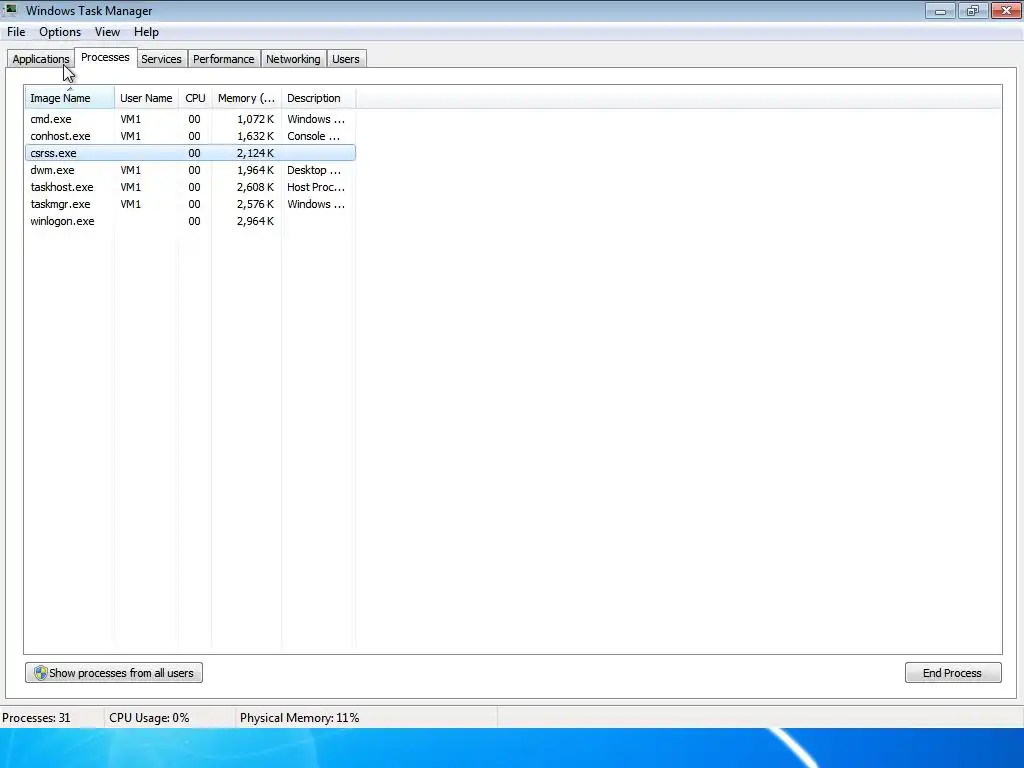Click memory value 2,964 K
The width and height of the screenshot is (1024, 768).
pos(255,221)
